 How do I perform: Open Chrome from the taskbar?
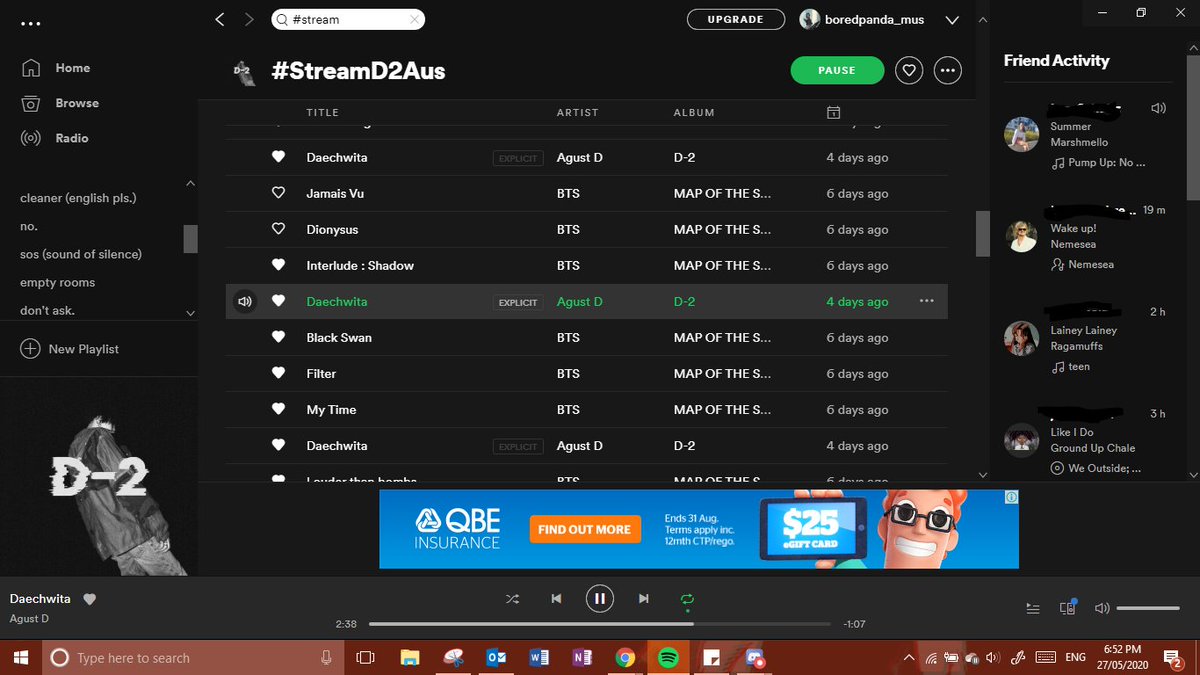click(x=626, y=658)
